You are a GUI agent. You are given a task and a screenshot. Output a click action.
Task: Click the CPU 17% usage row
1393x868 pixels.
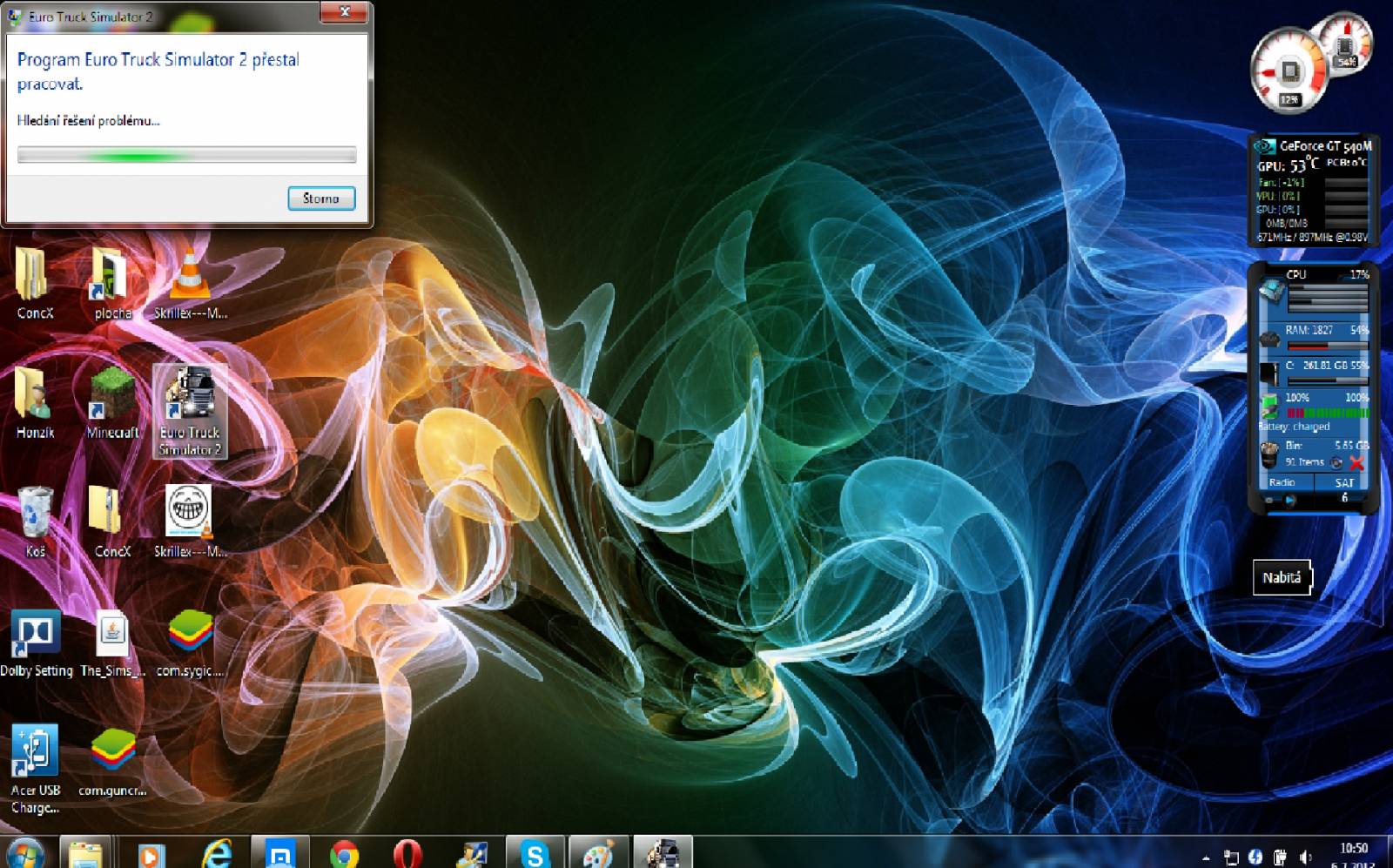click(1327, 274)
